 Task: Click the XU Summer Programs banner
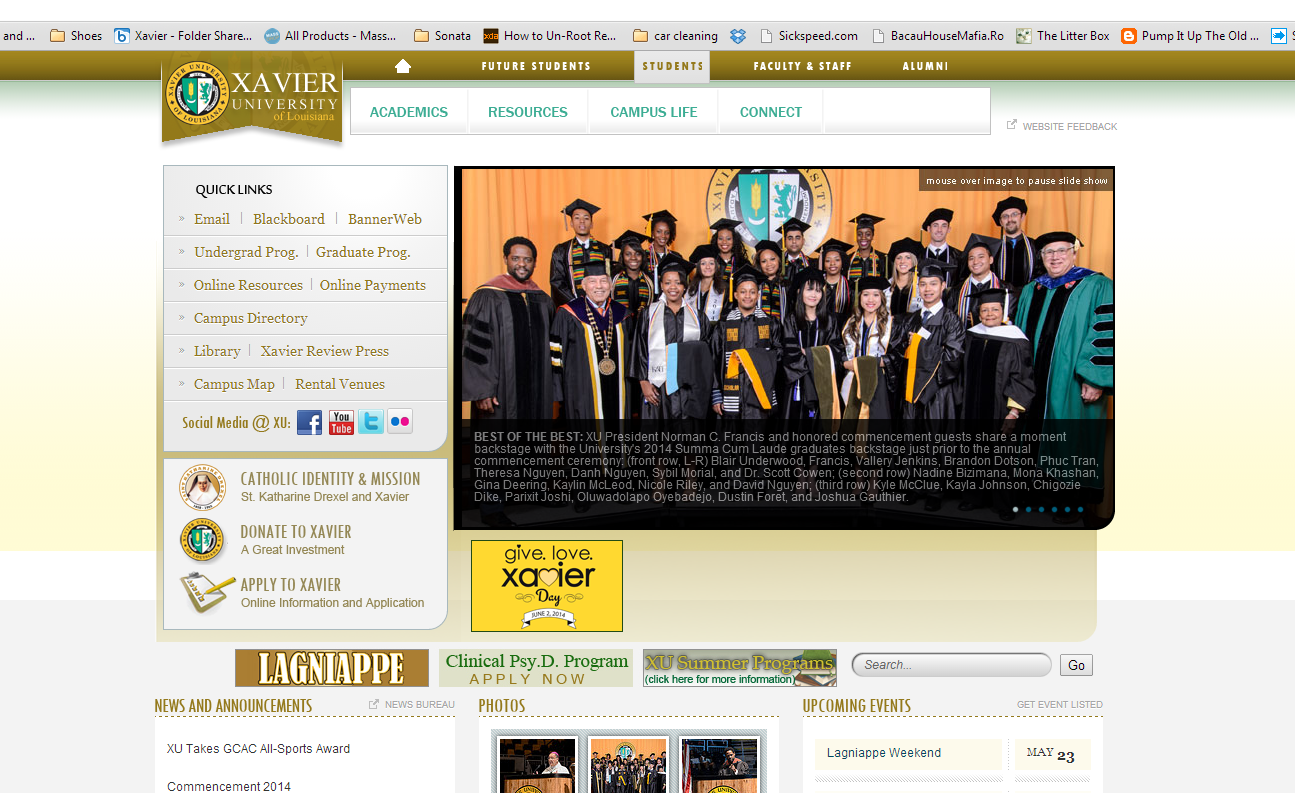(x=740, y=668)
